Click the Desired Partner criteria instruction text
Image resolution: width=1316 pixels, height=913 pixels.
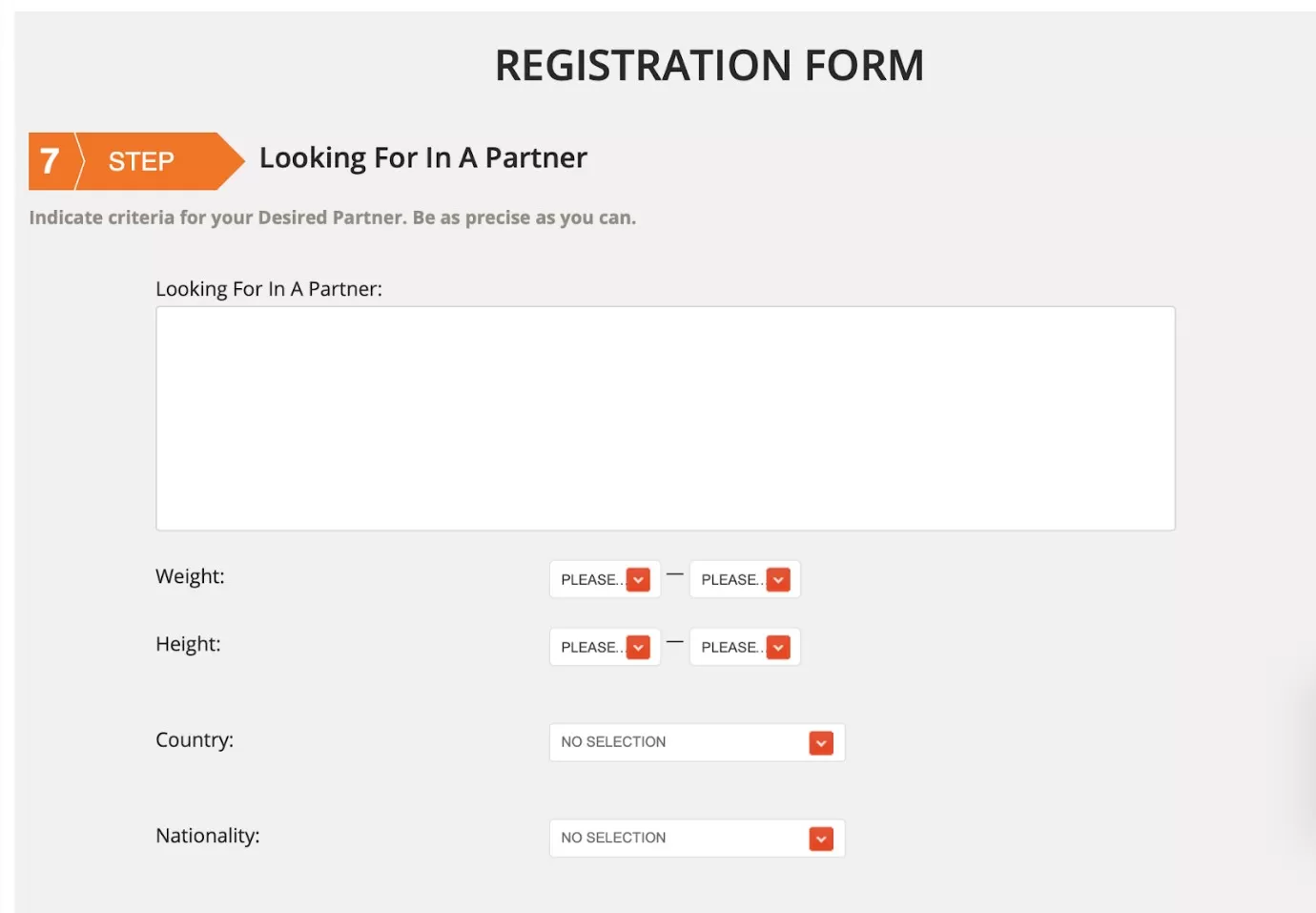[x=332, y=218]
